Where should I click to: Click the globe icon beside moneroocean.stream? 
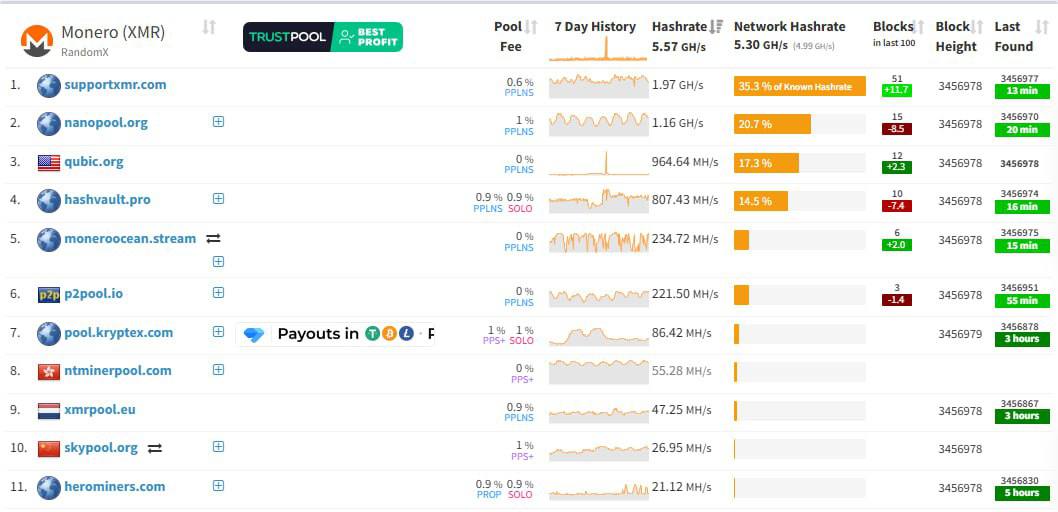pyautogui.click(x=49, y=239)
